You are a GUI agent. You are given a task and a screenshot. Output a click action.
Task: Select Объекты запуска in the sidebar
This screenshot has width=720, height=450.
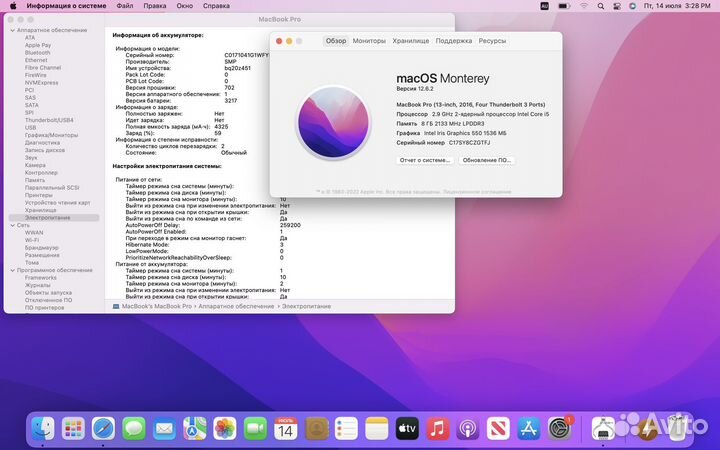tap(48, 293)
